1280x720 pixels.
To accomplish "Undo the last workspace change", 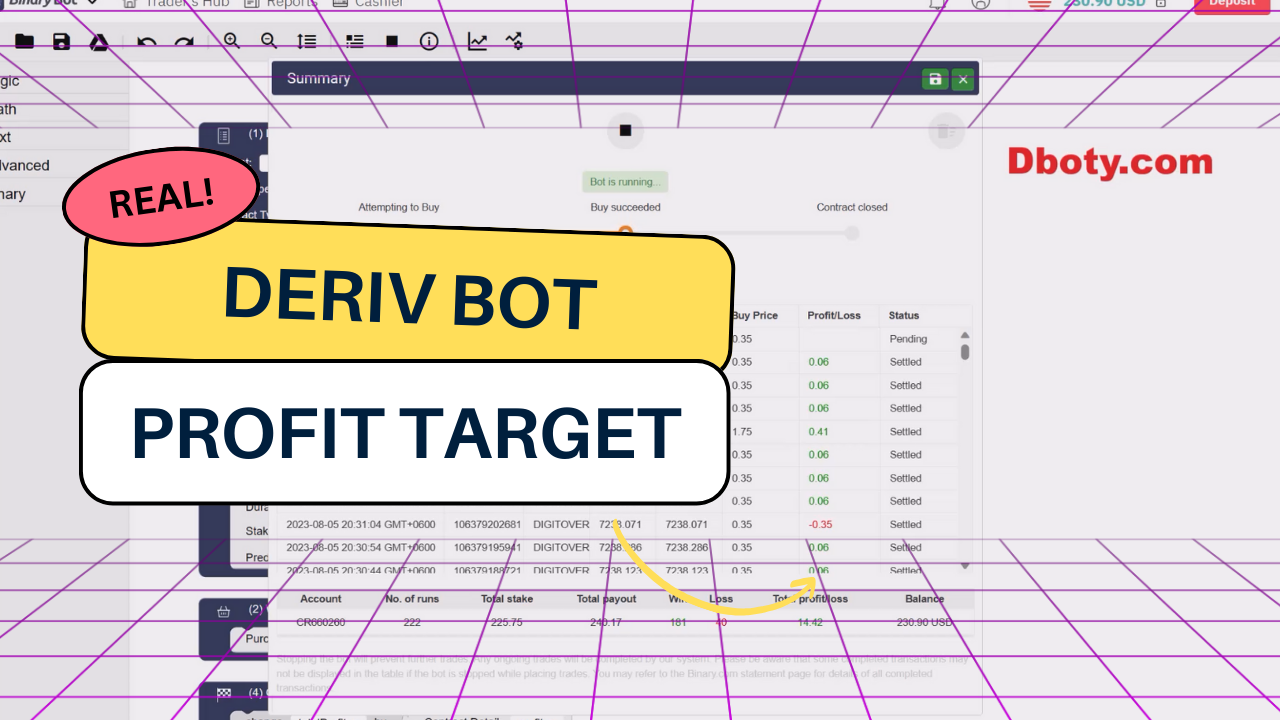I will pyautogui.click(x=146, y=41).
